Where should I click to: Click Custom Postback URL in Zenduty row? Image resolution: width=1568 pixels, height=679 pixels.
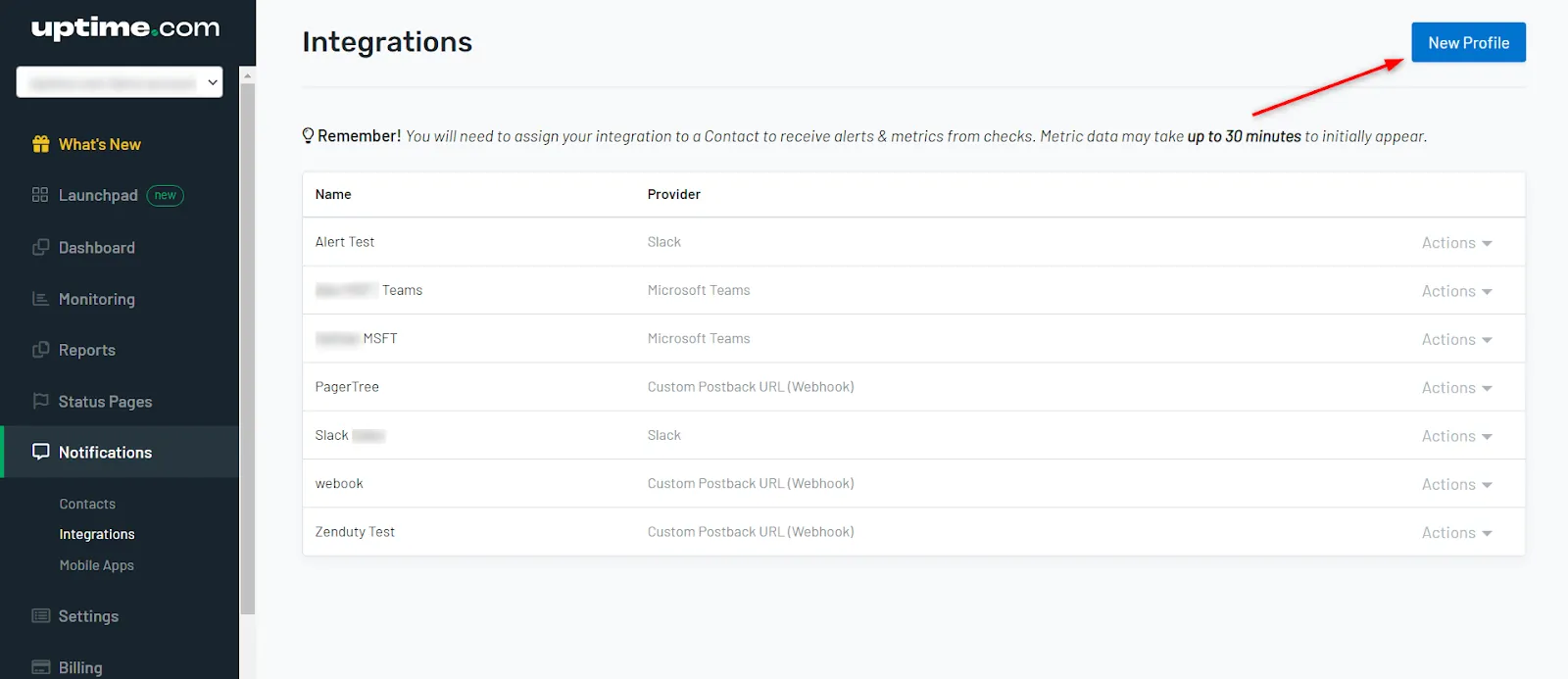[x=751, y=532]
